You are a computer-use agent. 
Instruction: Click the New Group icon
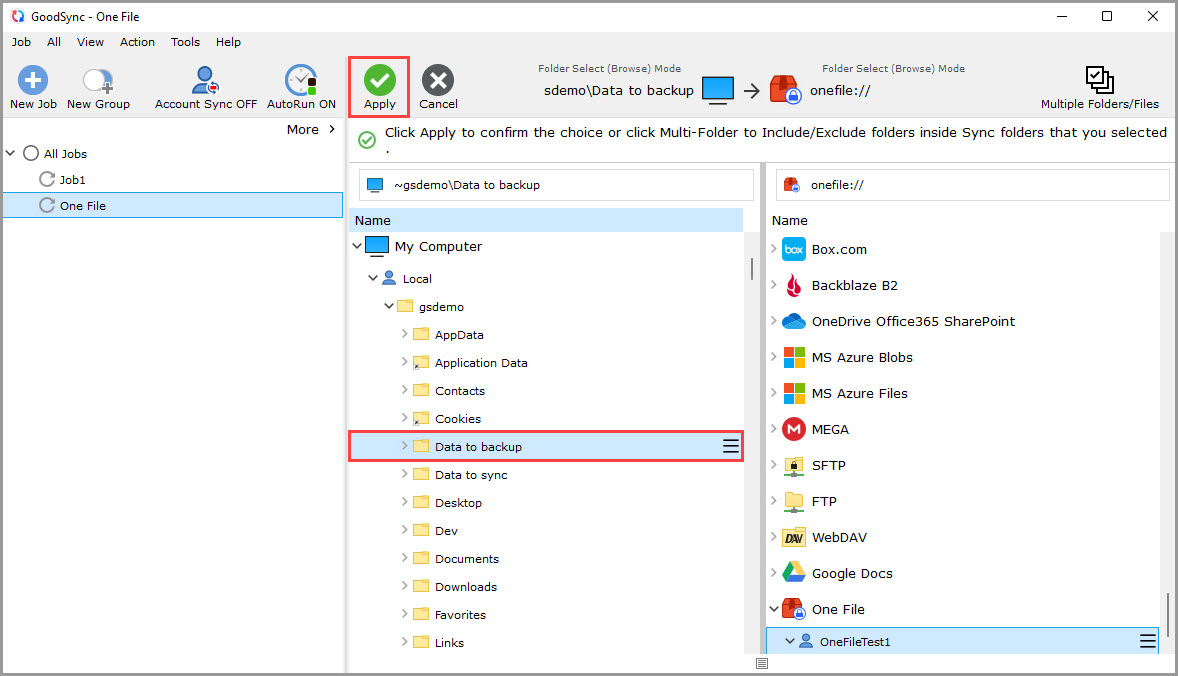point(98,80)
